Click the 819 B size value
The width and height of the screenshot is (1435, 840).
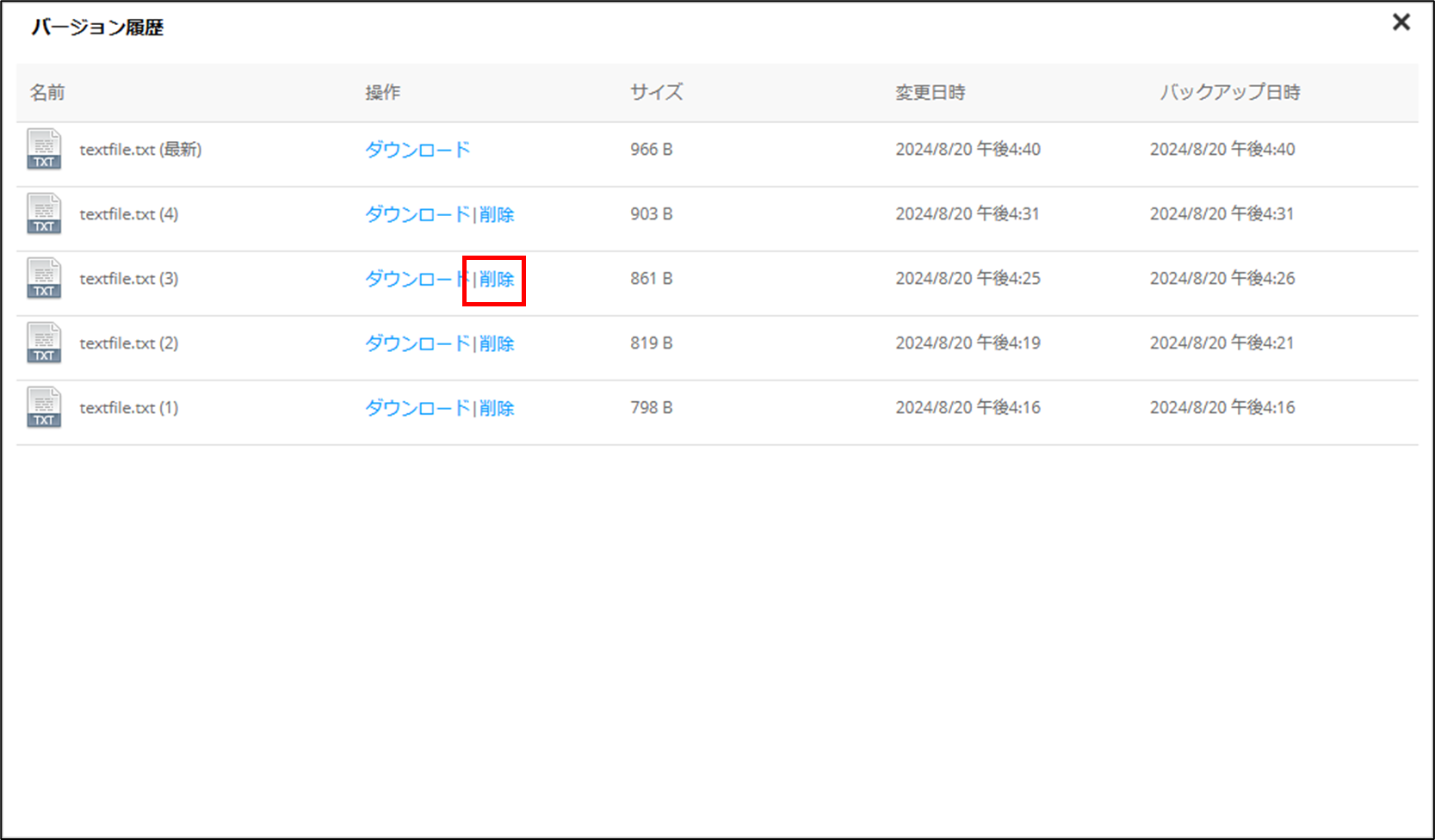(652, 343)
